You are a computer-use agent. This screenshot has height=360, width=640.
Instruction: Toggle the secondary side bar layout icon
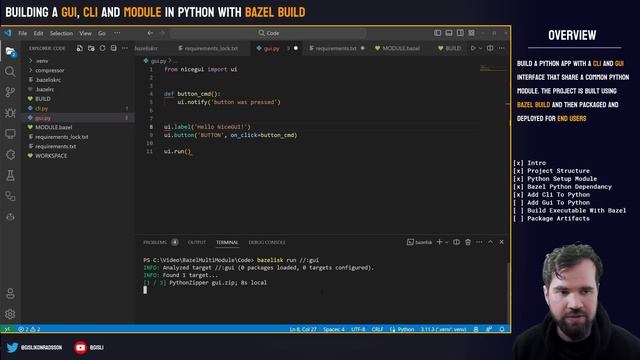460,33
